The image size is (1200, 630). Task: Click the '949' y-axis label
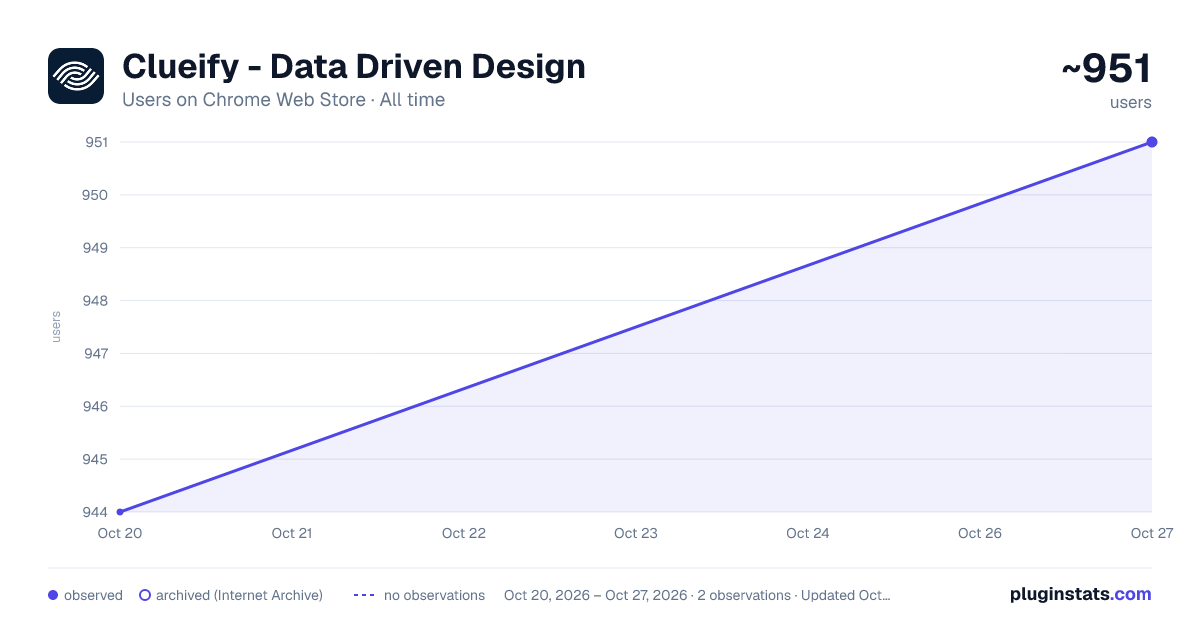click(96, 248)
